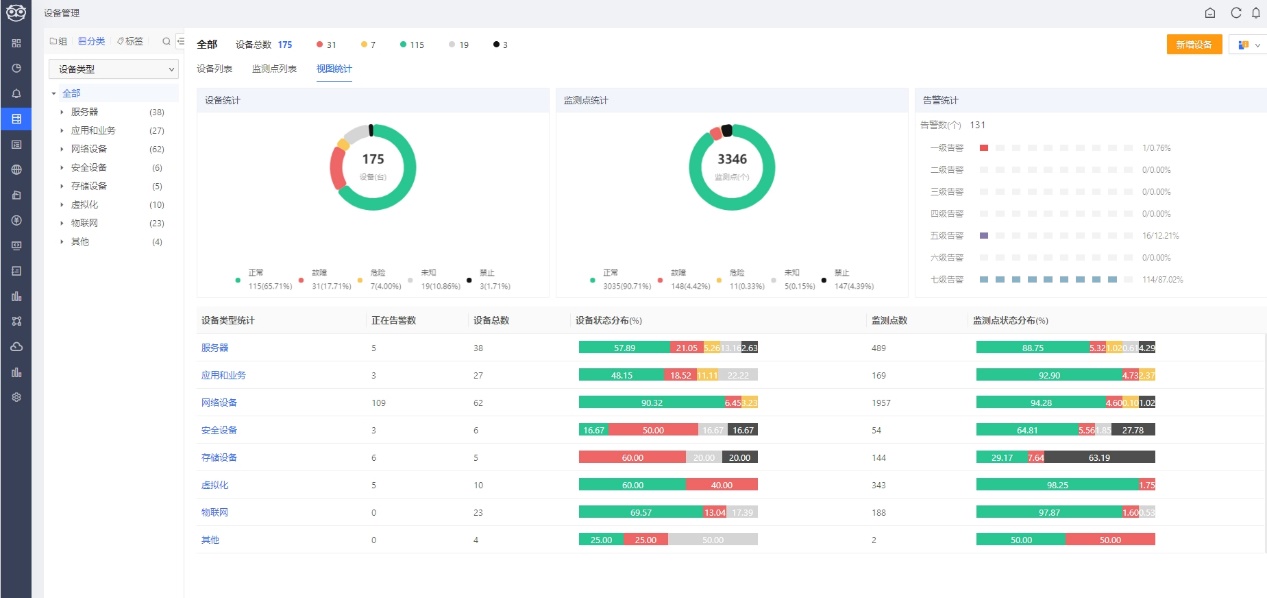This screenshot has width=1267, height=598.
Task: Click green 57.89 segment in 服务器 row
Action: coord(624,348)
